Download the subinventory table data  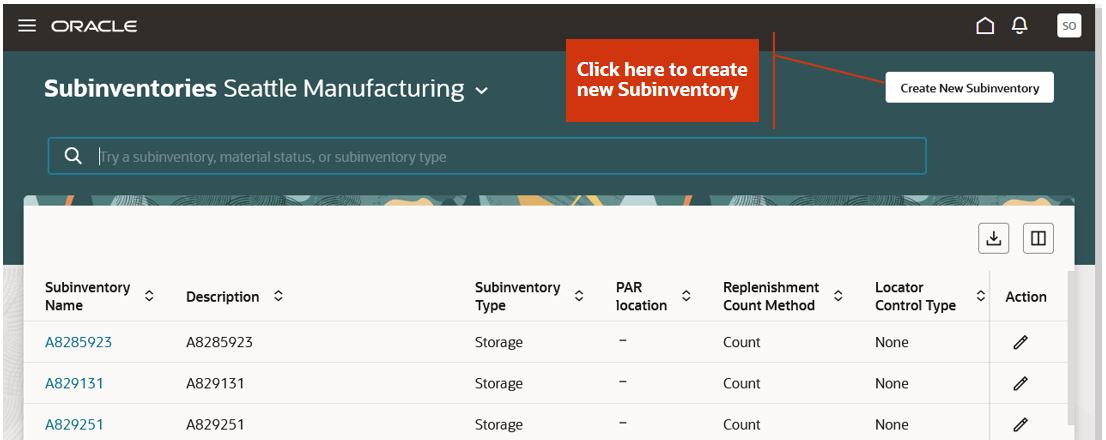[994, 238]
